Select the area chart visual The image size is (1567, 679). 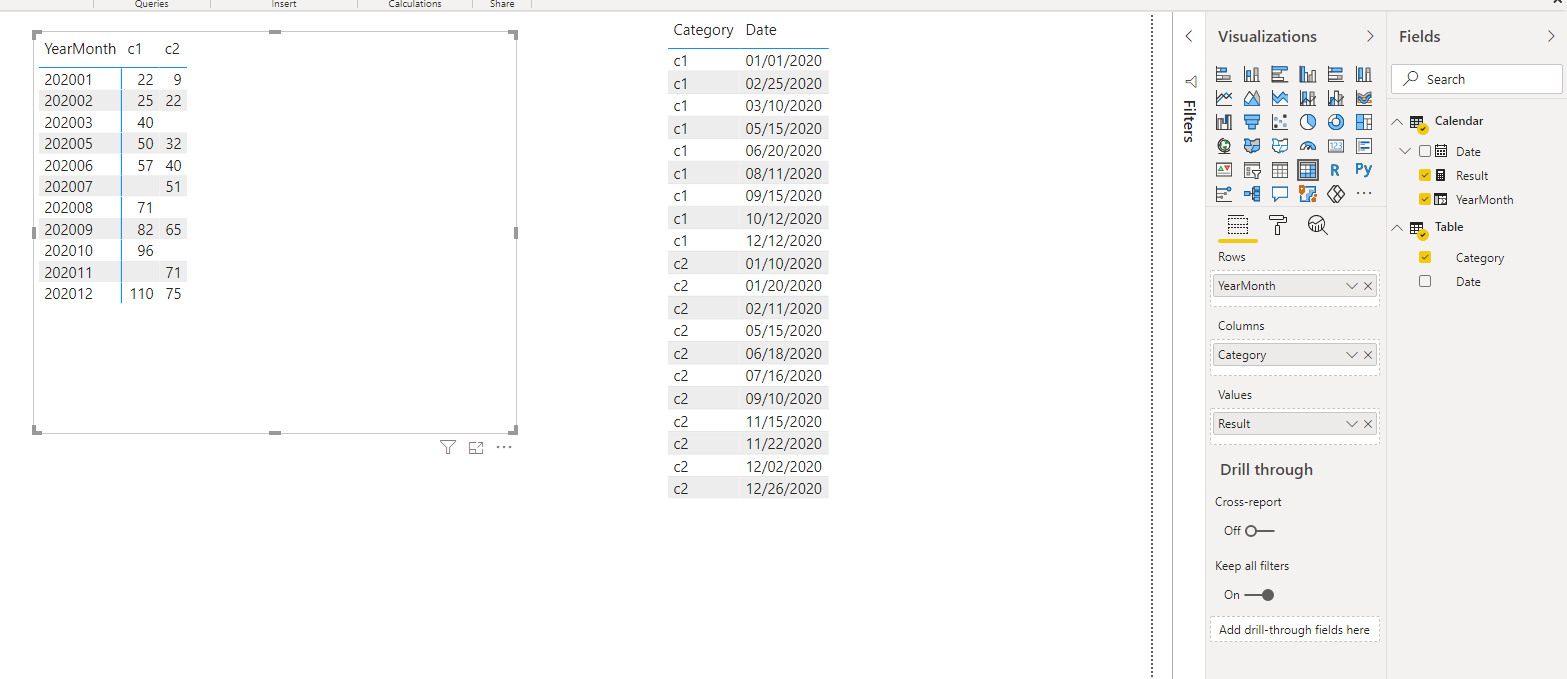[x=1252, y=98]
